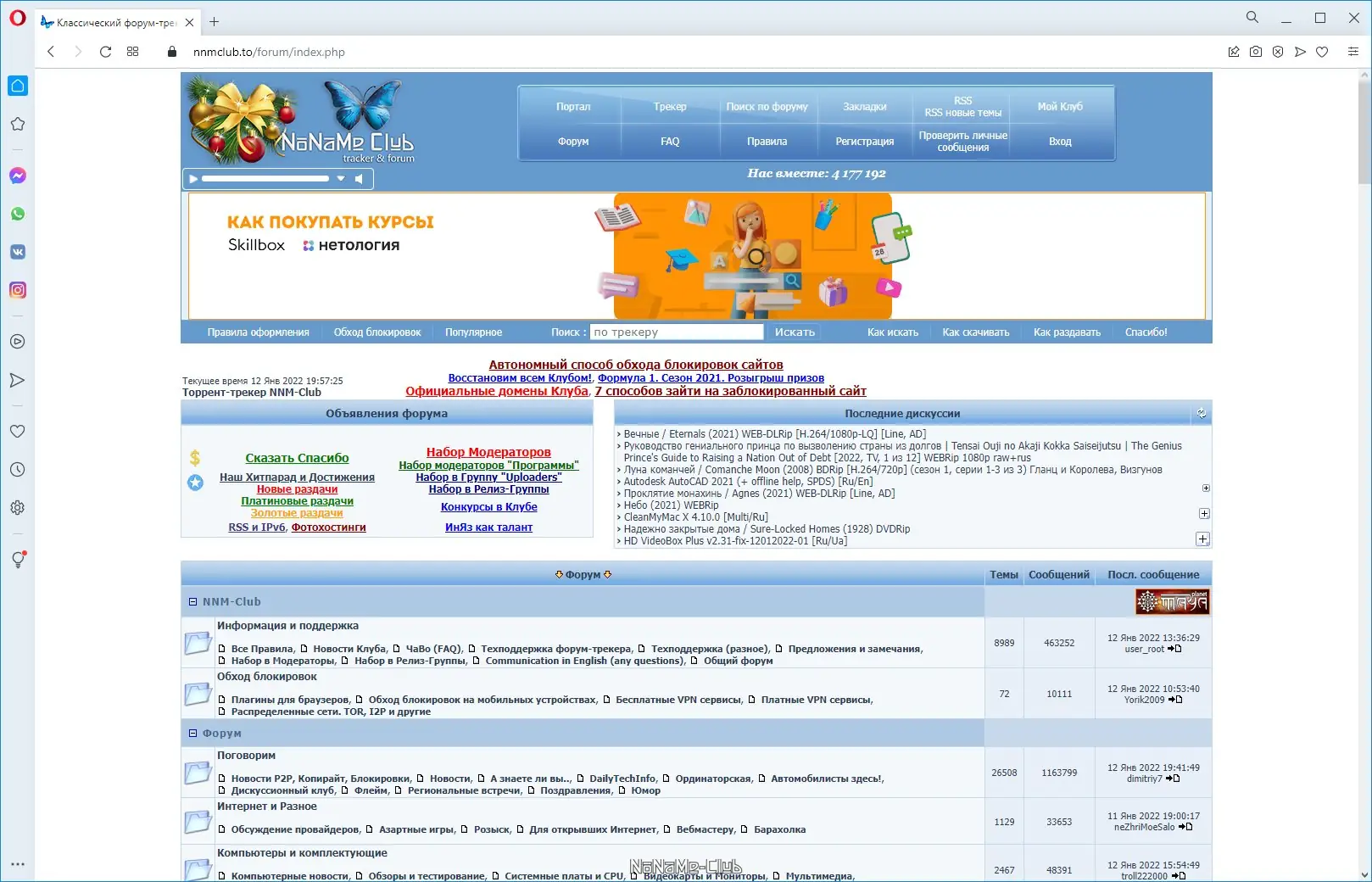Mute the radio player speaker
Viewport: 1372px width, 882px height.
point(359,179)
